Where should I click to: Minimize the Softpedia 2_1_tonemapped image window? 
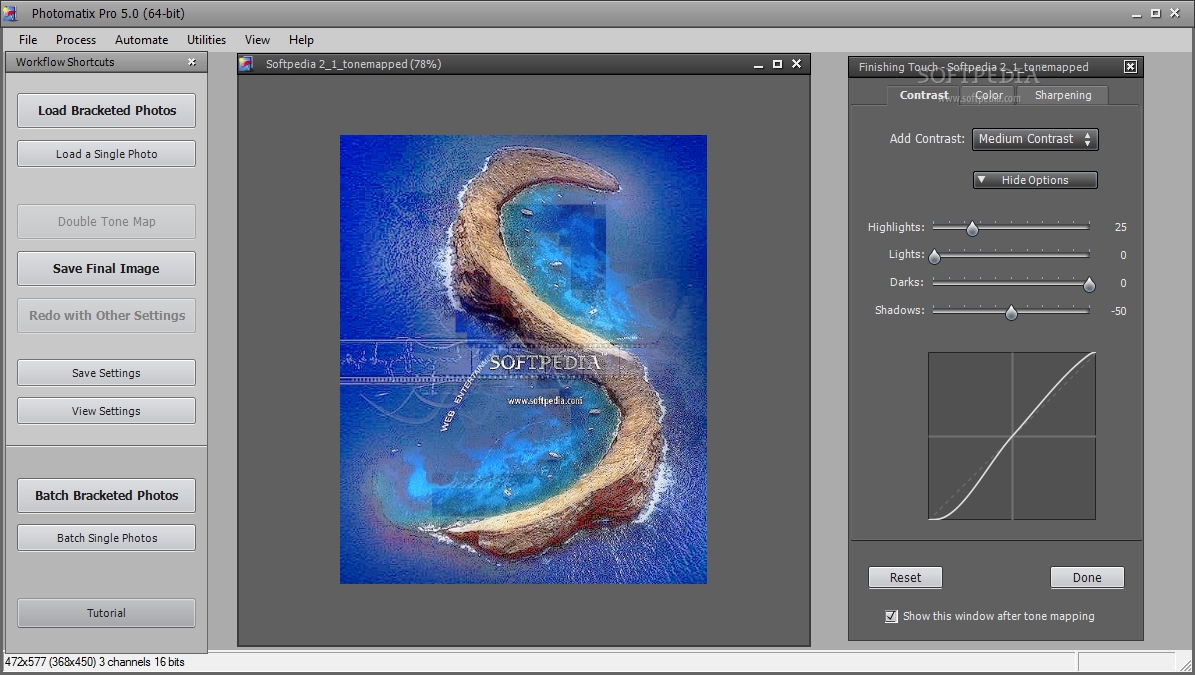[x=758, y=65]
